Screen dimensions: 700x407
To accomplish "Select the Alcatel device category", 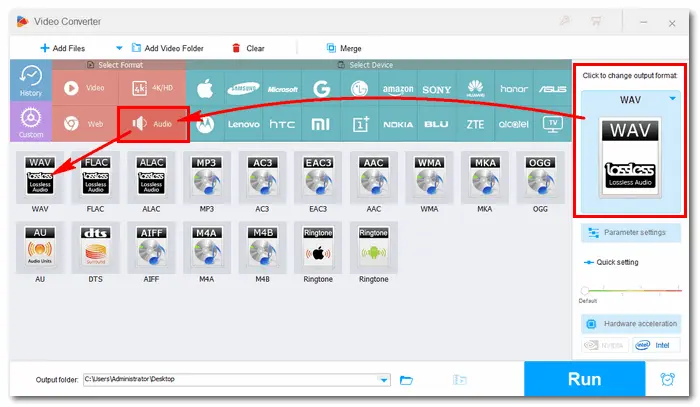I will (x=513, y=124).
